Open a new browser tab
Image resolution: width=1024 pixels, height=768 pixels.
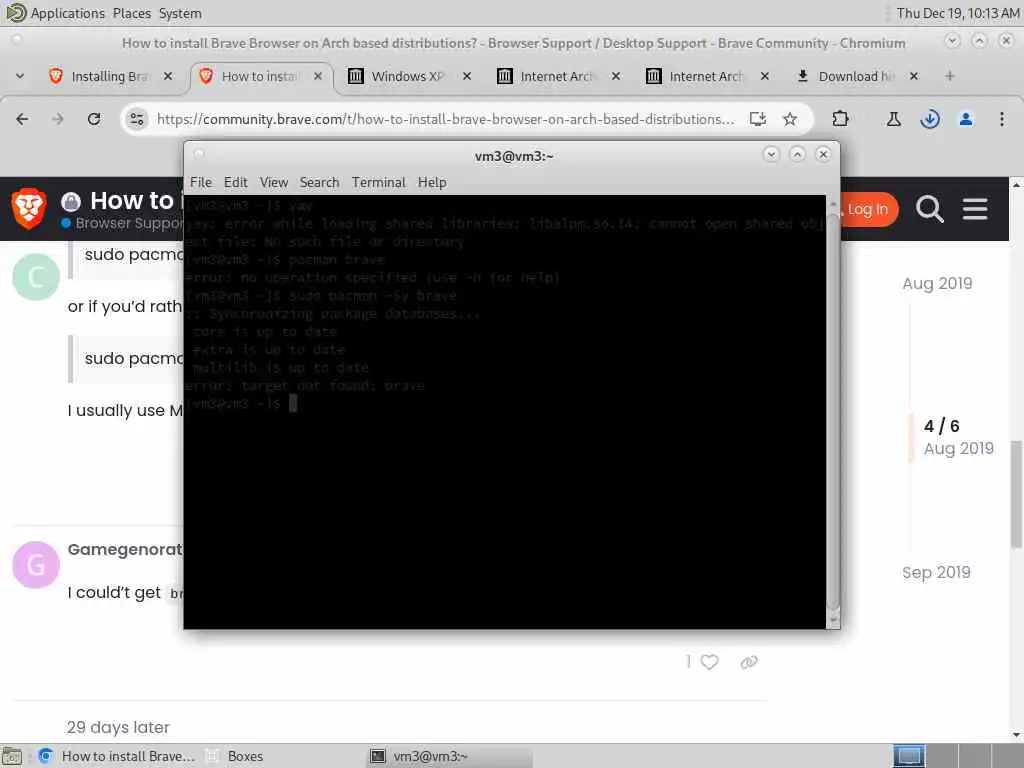click(950, 76)
